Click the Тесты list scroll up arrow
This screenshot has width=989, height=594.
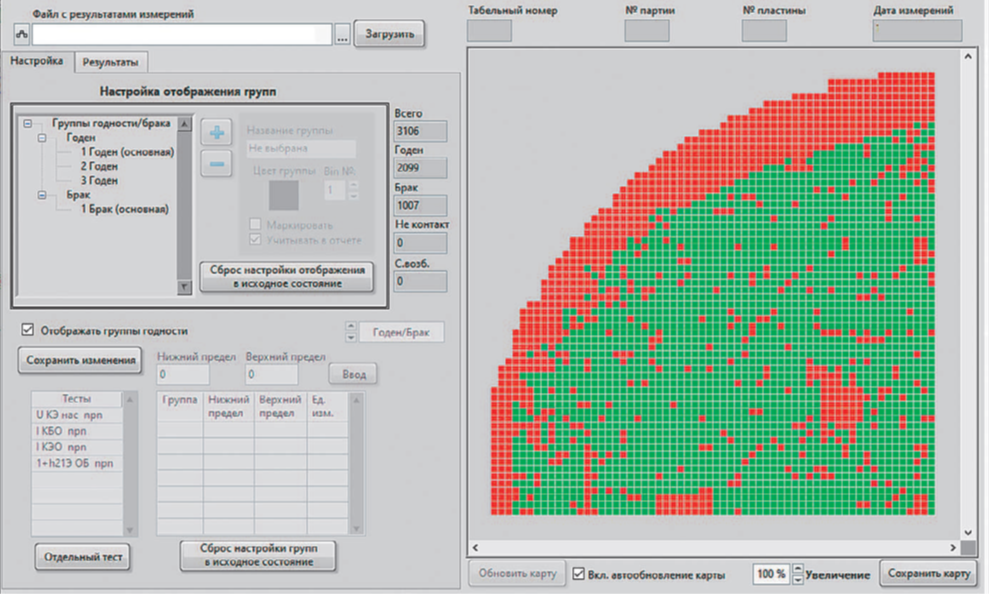coord(130,399)
